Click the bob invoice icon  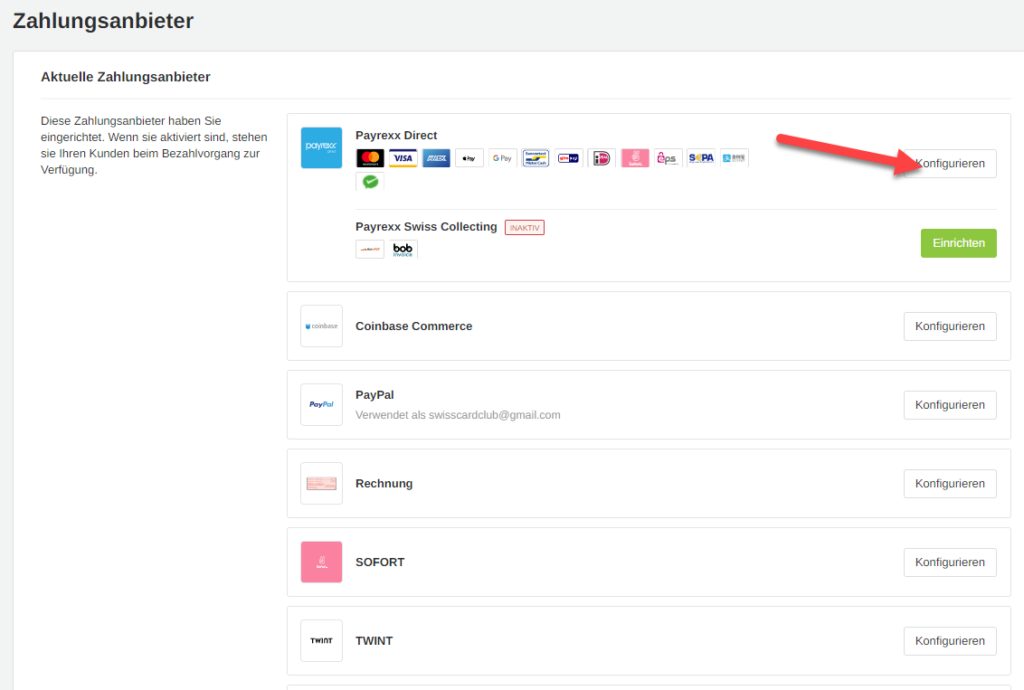(403, 249)
